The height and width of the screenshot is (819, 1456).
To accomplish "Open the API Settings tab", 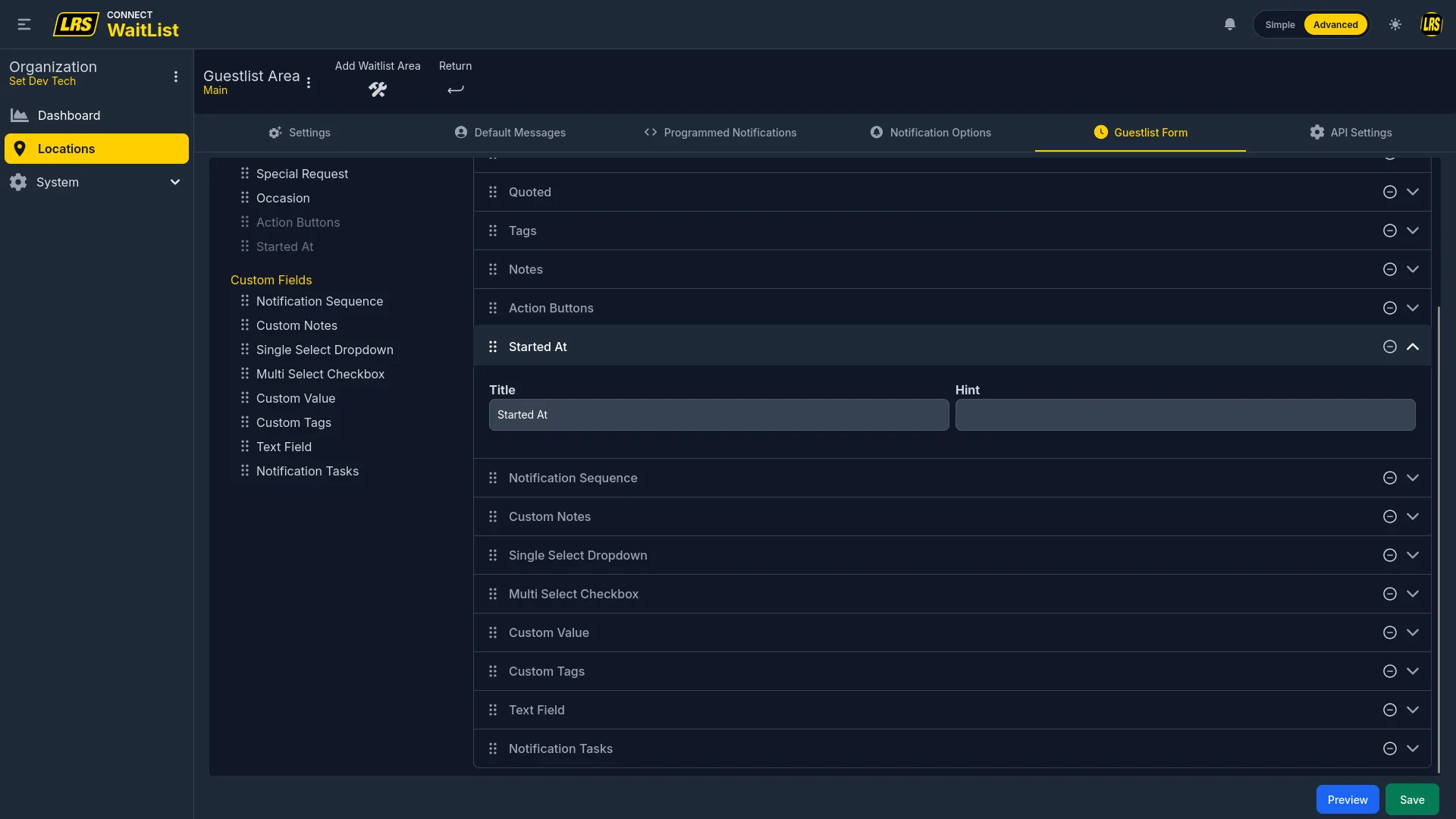I will point(1351,133).
